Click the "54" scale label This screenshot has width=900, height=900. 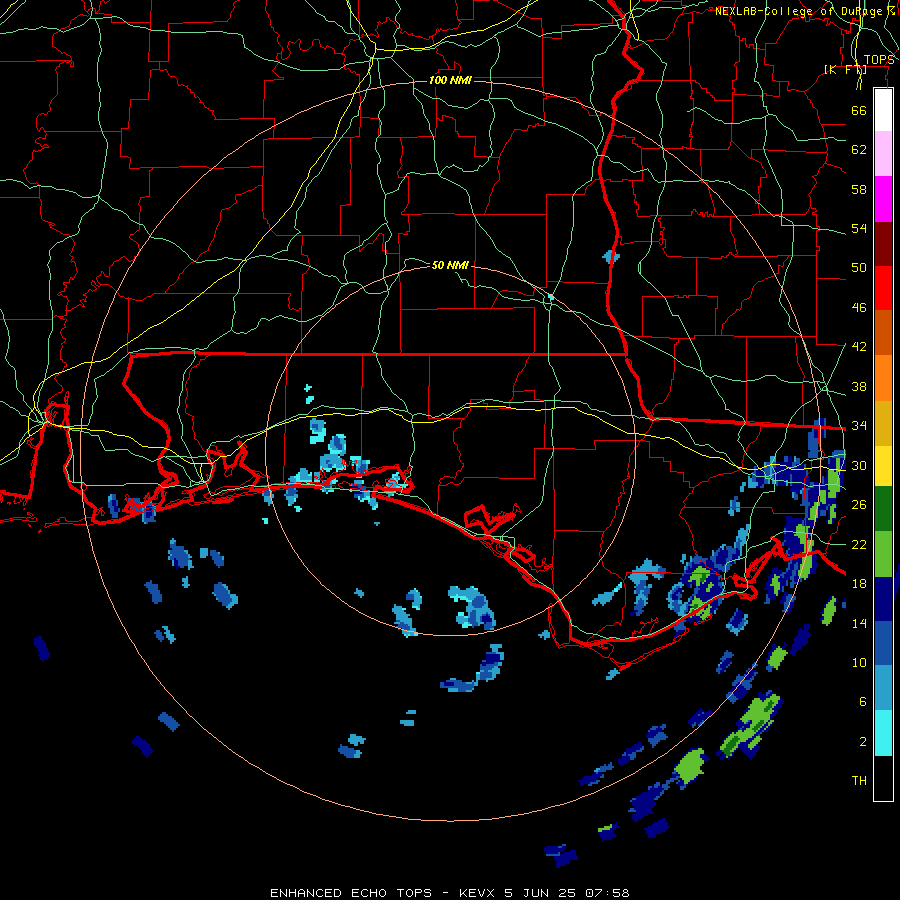click(859, 229)
